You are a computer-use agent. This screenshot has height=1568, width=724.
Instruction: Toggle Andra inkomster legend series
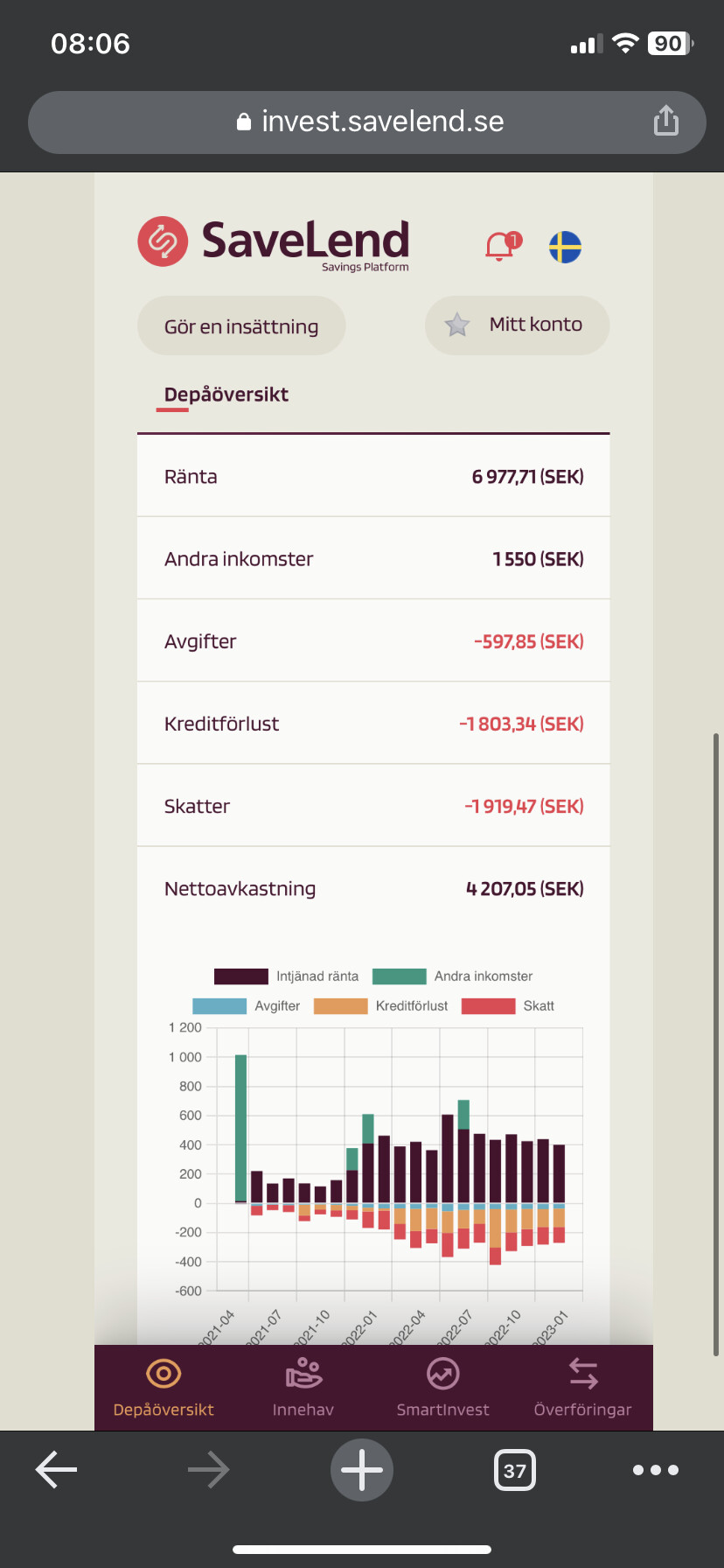click(x=452, y=976)
